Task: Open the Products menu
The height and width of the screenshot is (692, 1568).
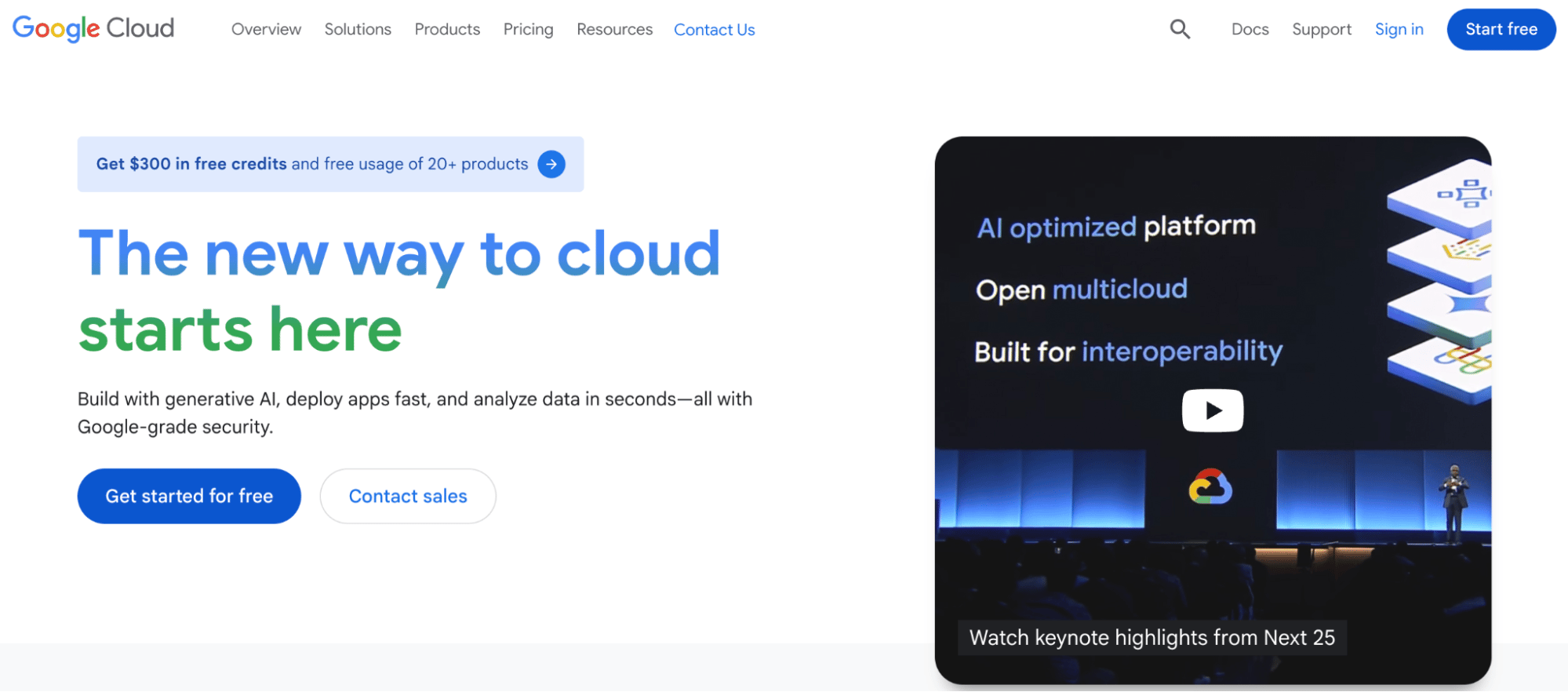Action: point(447,29)
